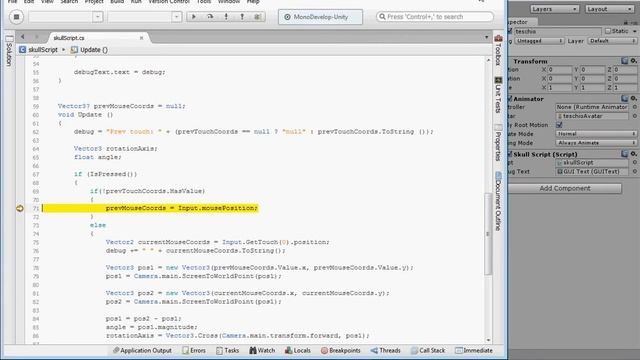Open the Tasks pad
The image size is (640, 360).
coord(227,350)
